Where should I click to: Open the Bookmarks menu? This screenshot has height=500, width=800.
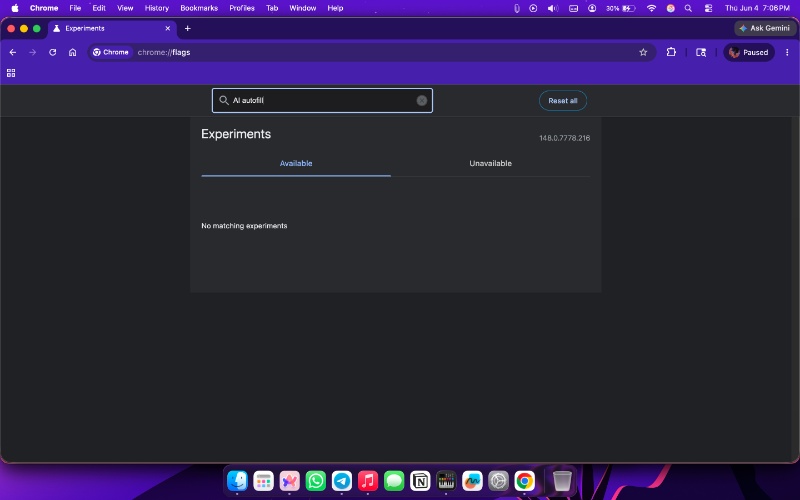pyautogui.click(x=199, y=8)
